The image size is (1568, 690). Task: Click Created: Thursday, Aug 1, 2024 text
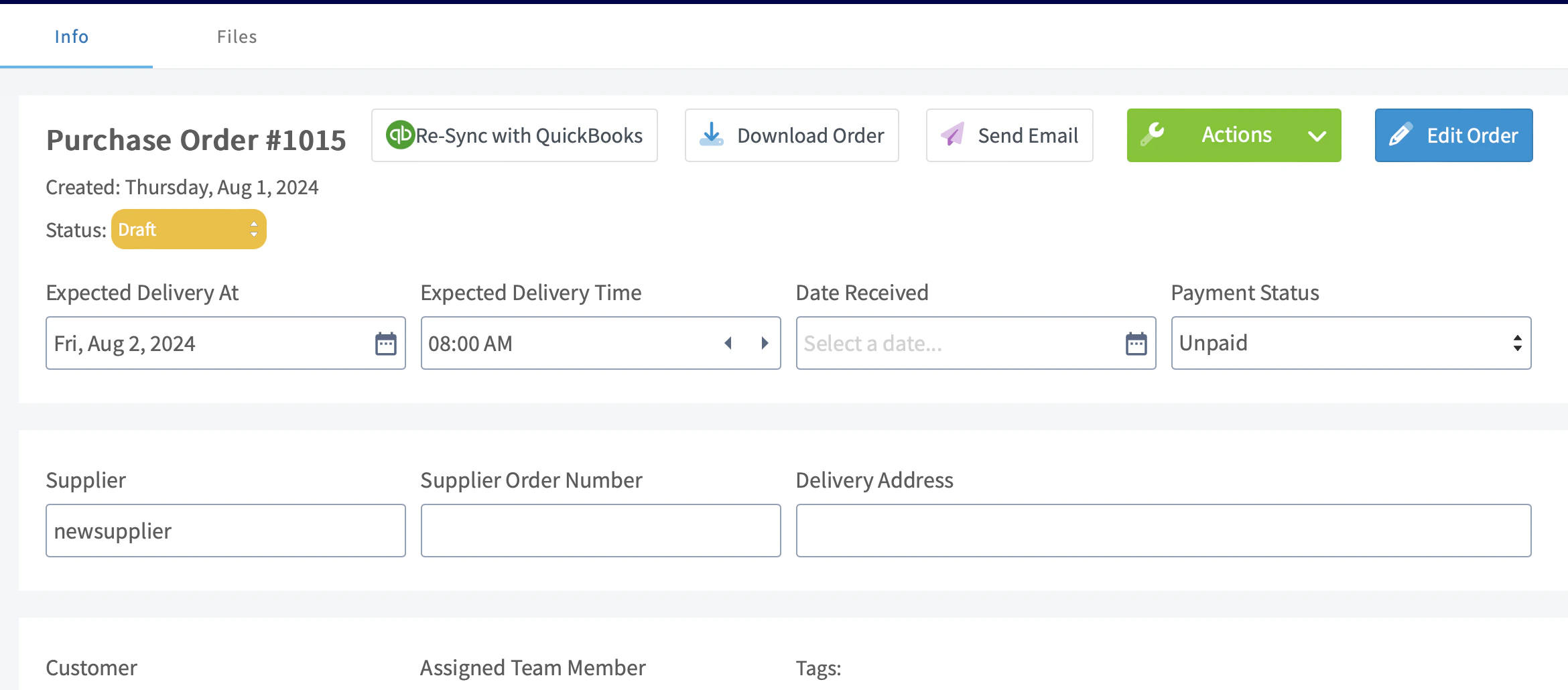point(182,188)
